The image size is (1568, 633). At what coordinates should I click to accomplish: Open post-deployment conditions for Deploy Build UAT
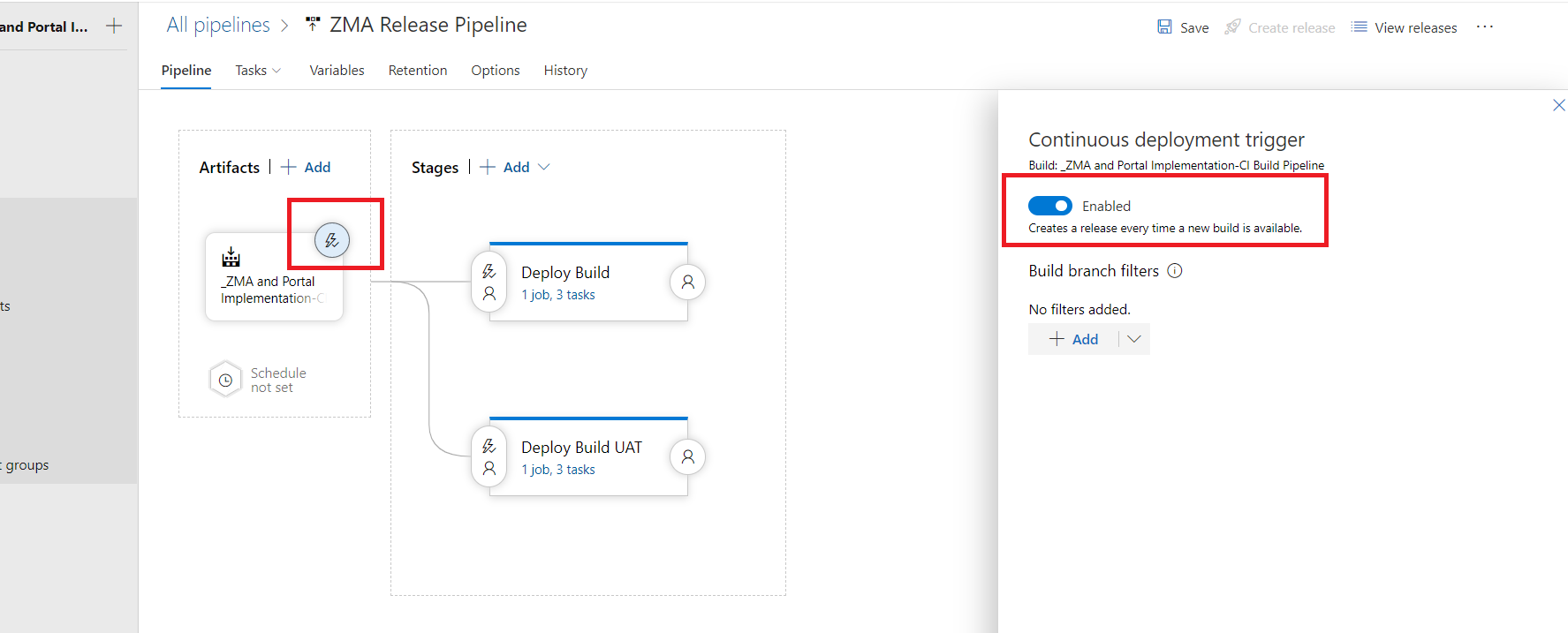click(x=687, y=457)
